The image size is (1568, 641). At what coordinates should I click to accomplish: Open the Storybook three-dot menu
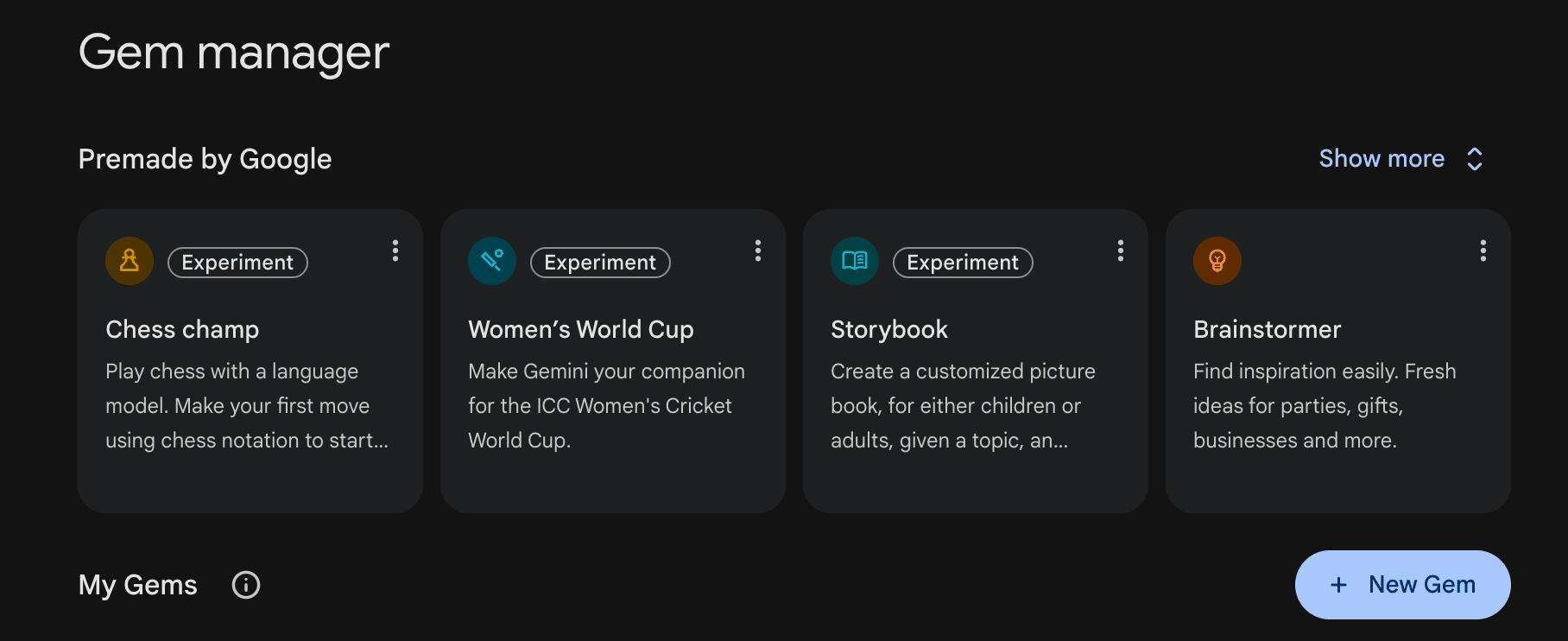click(1121, 251)
